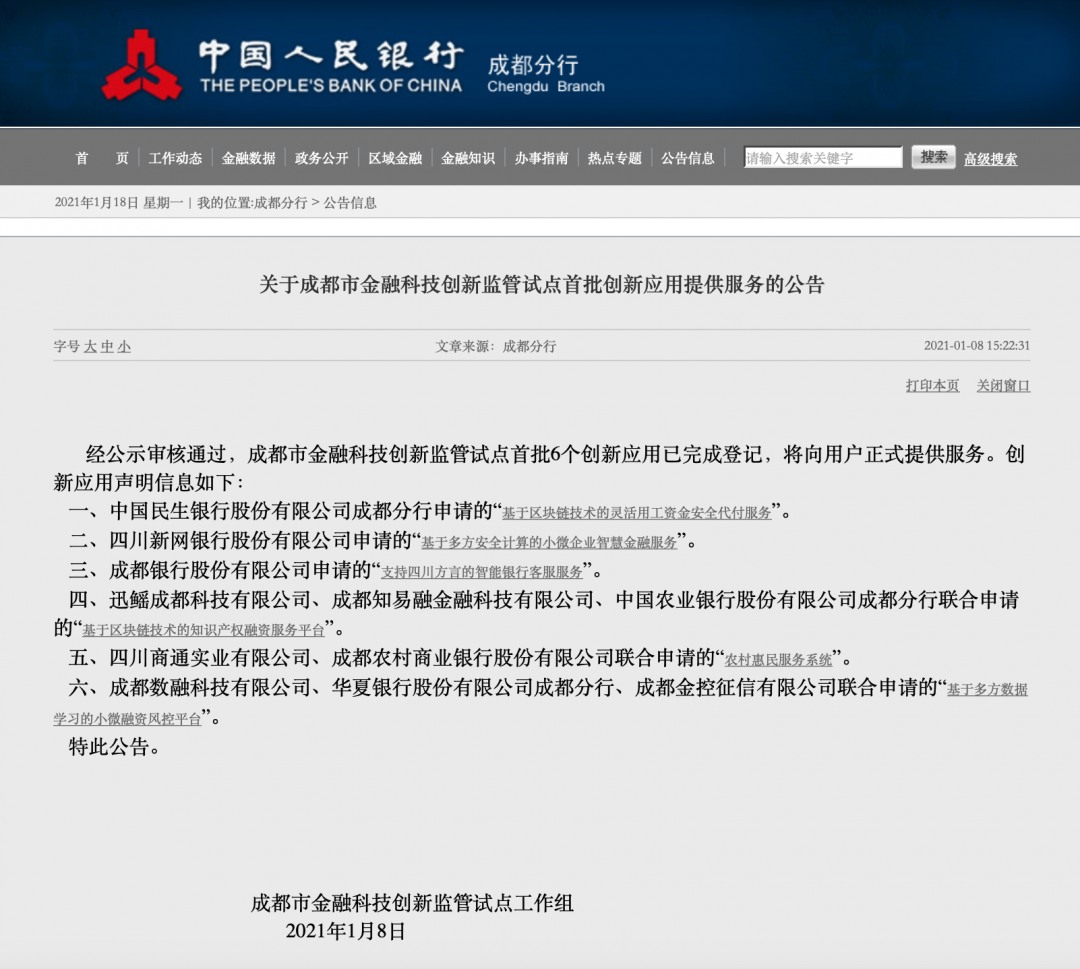Open the 公告信息 navigation item
This screenshot has height=969, width=1080.
(688, 158)
